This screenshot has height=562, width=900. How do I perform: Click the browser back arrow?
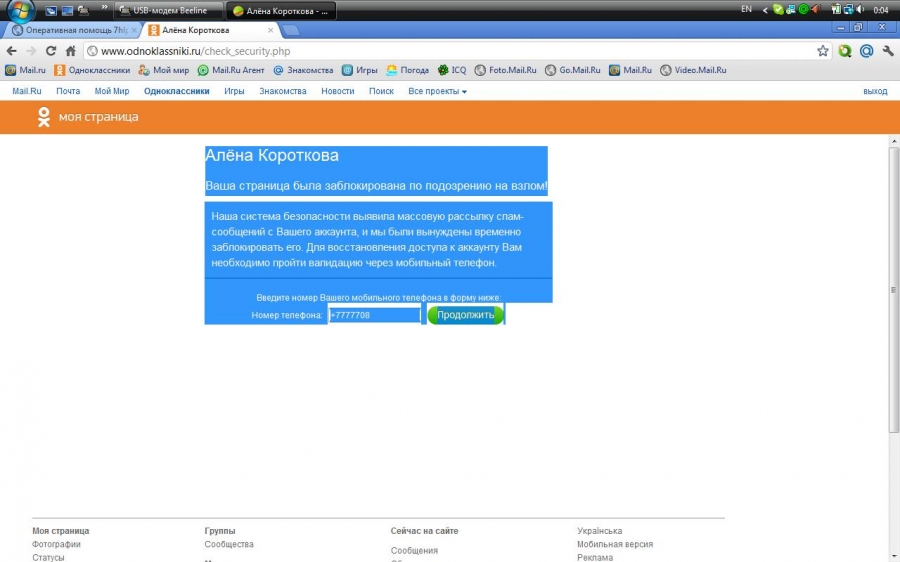[x=11, y=51]
